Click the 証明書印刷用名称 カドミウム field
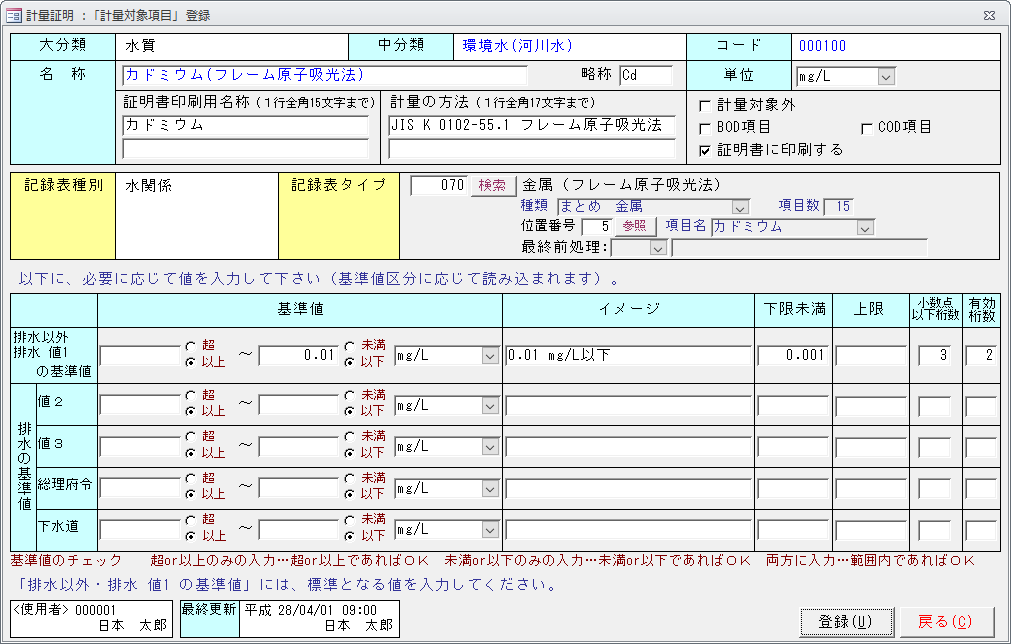This screenshot has width=1011, height=644. click(x=245, y=125)
